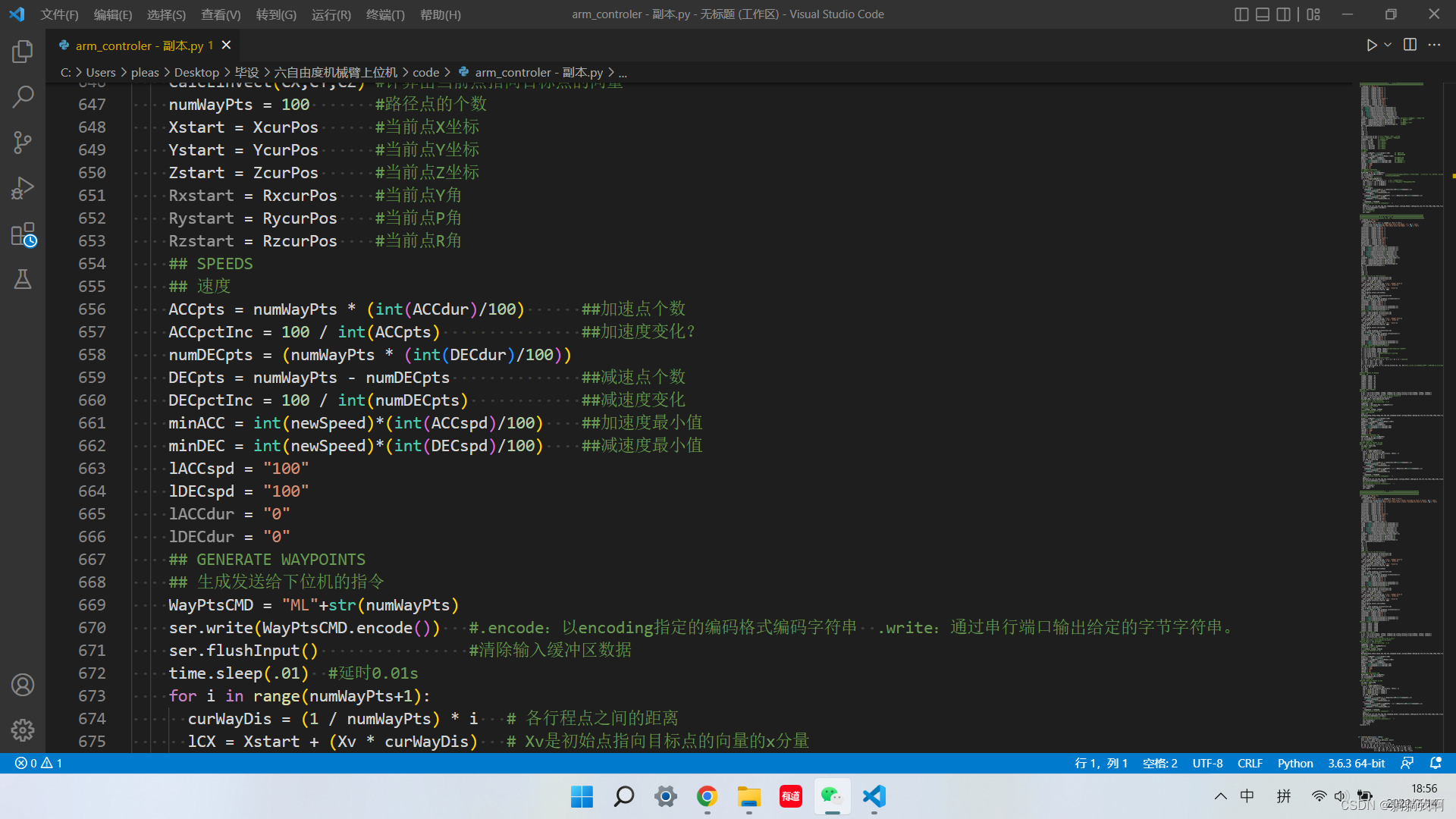
Task: Click the 毕设 breadcrumb segment
Action: tap(246, 72)
